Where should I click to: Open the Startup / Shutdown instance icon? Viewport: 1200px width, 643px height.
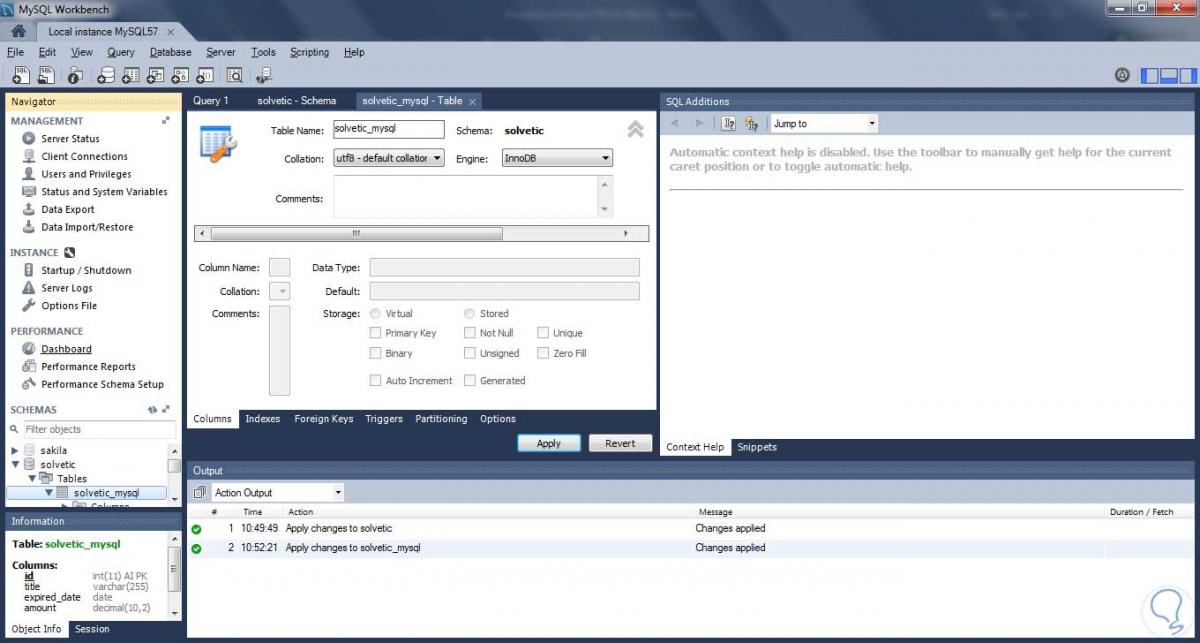[29, 270]
